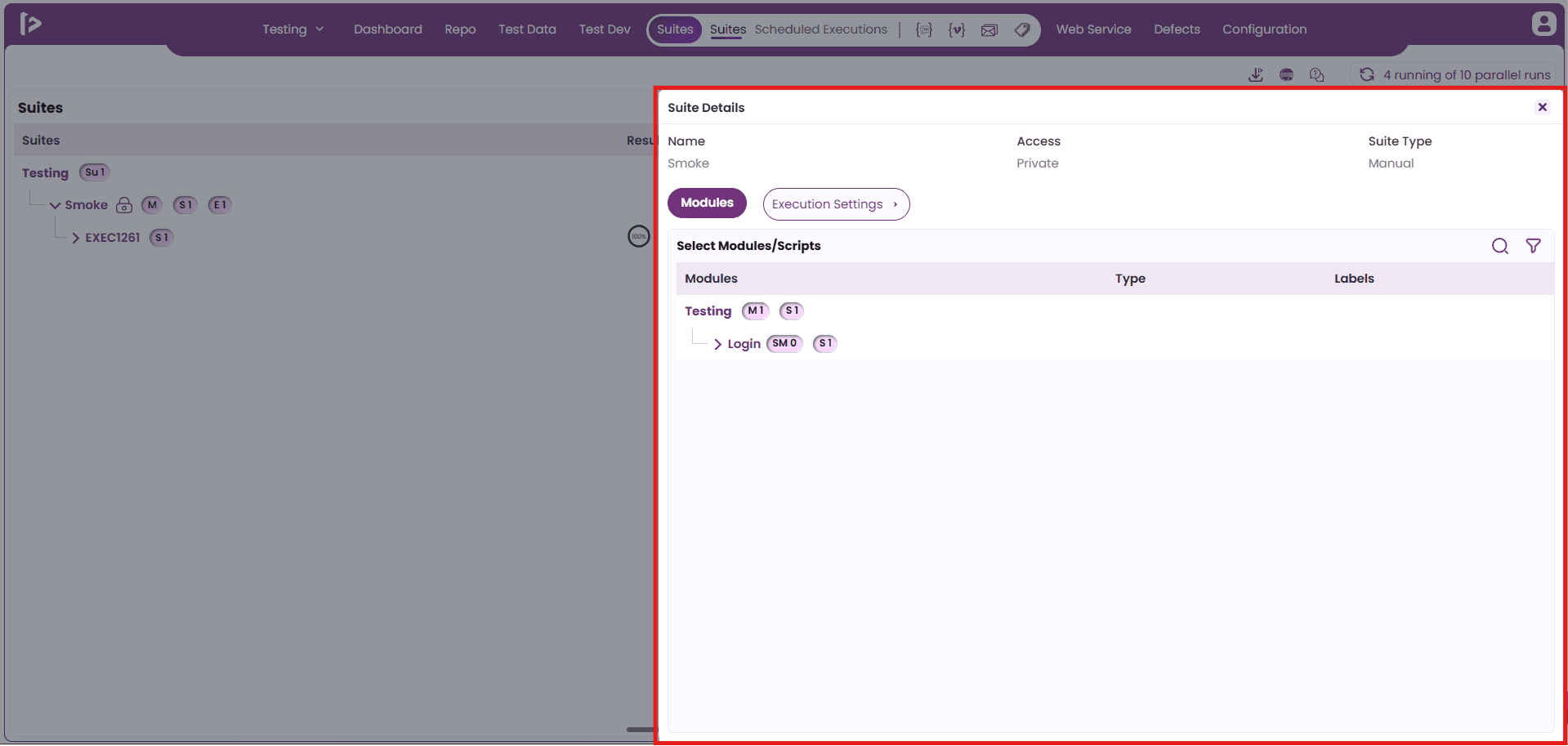Open the filter funnel for modules
Screen dimensions: 1568x746
click(x=1534, y=246)
